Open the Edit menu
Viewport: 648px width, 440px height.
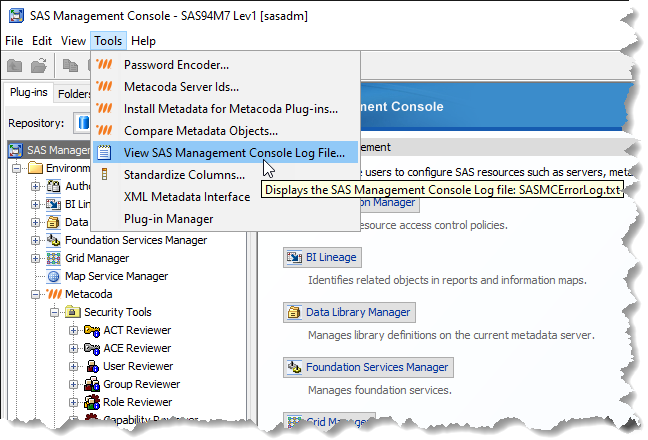[42, 41]
